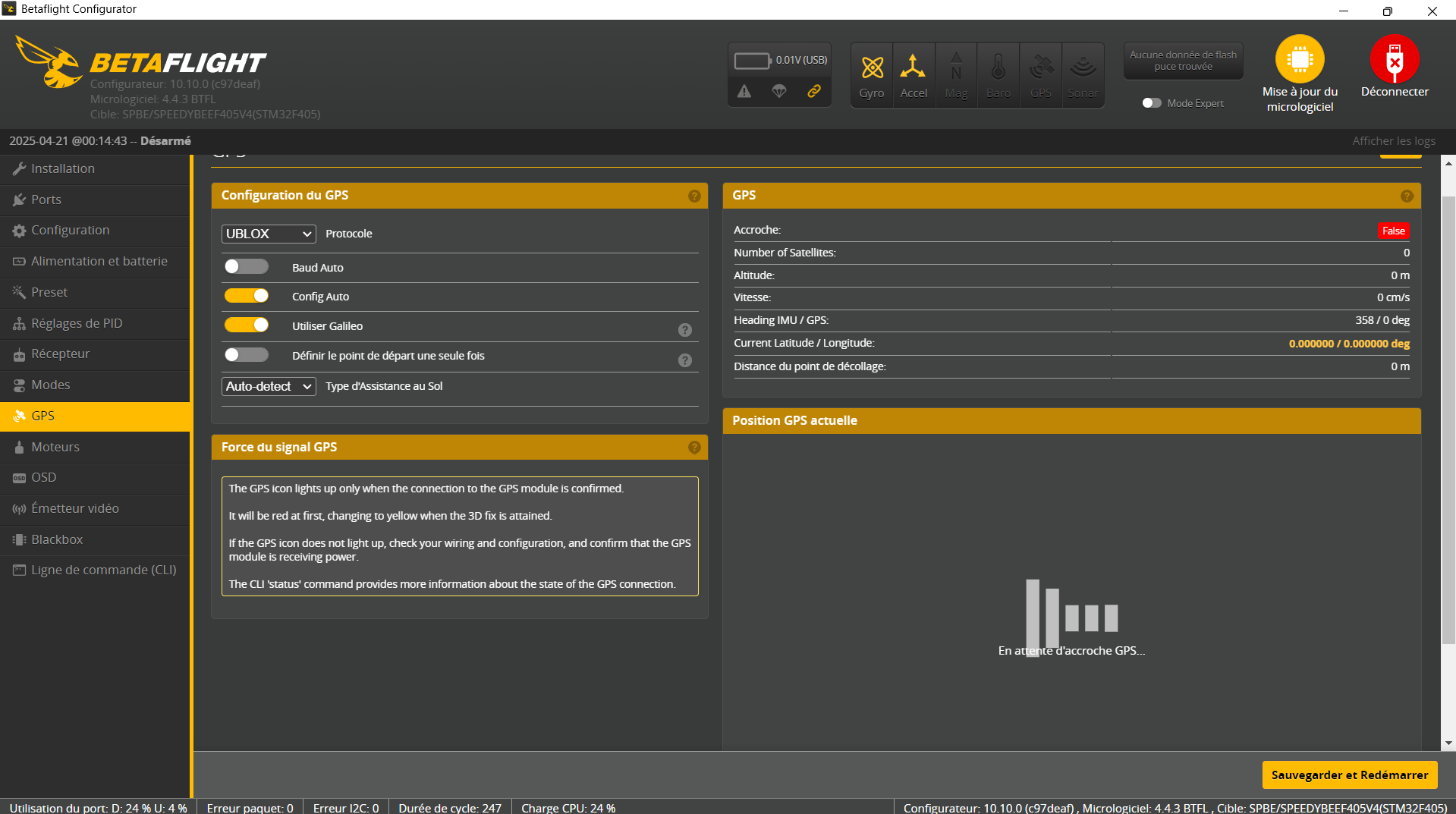Show help for Utiliser Galileo option
Viewport: 1456px width, 814px height.
pyautogui.click(x=684, y=330)
